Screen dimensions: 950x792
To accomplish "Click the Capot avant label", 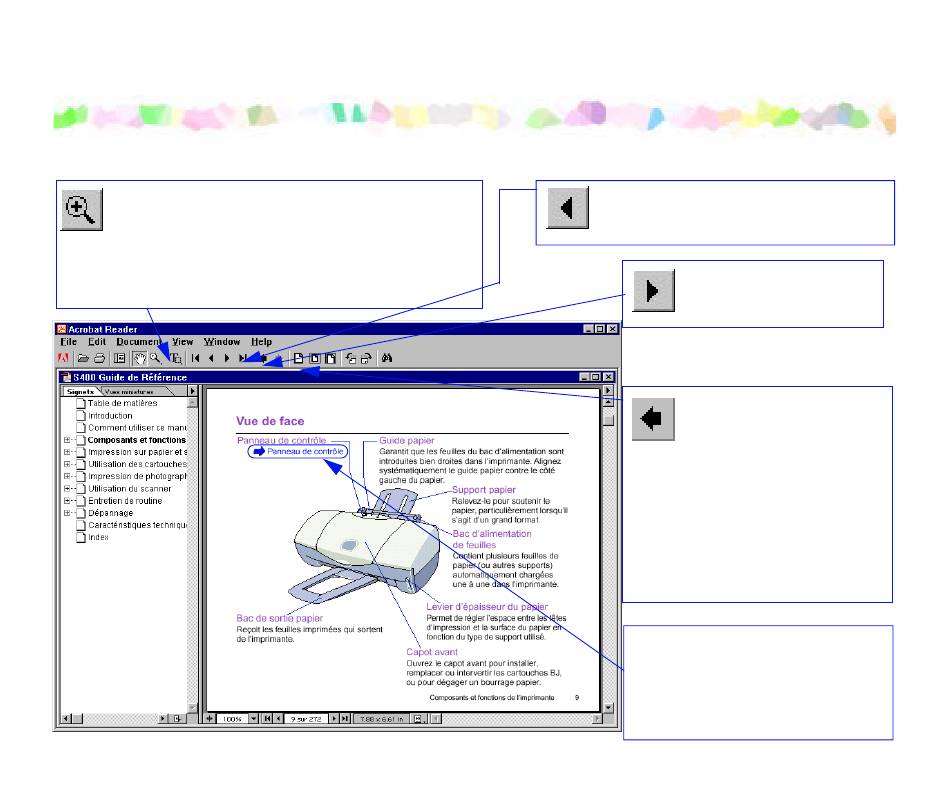I will point(432,652).
